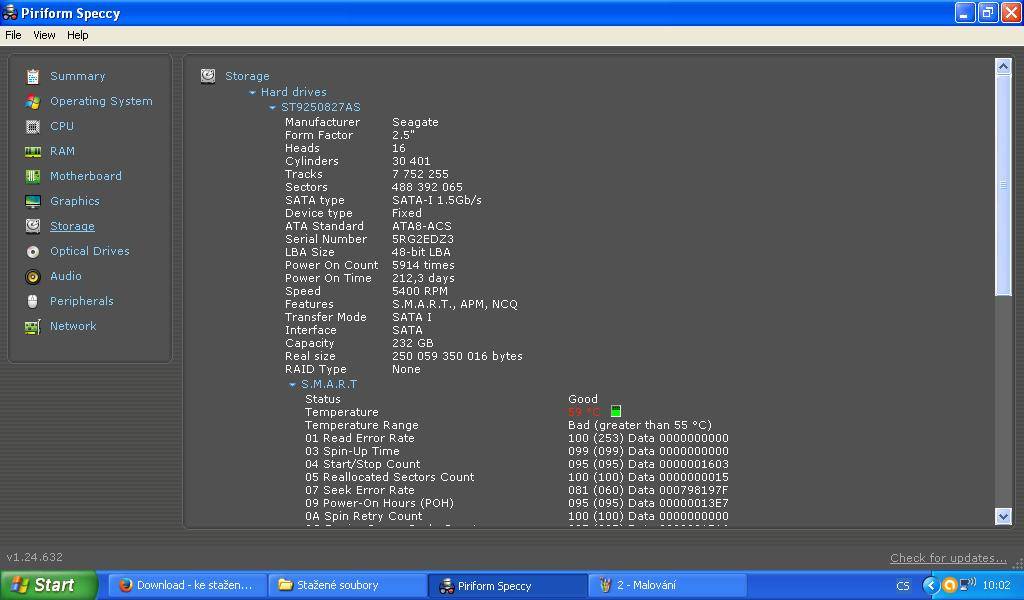1024x600 pixels.
Task: Select the Hard drives label
Action: pos(293,92)
